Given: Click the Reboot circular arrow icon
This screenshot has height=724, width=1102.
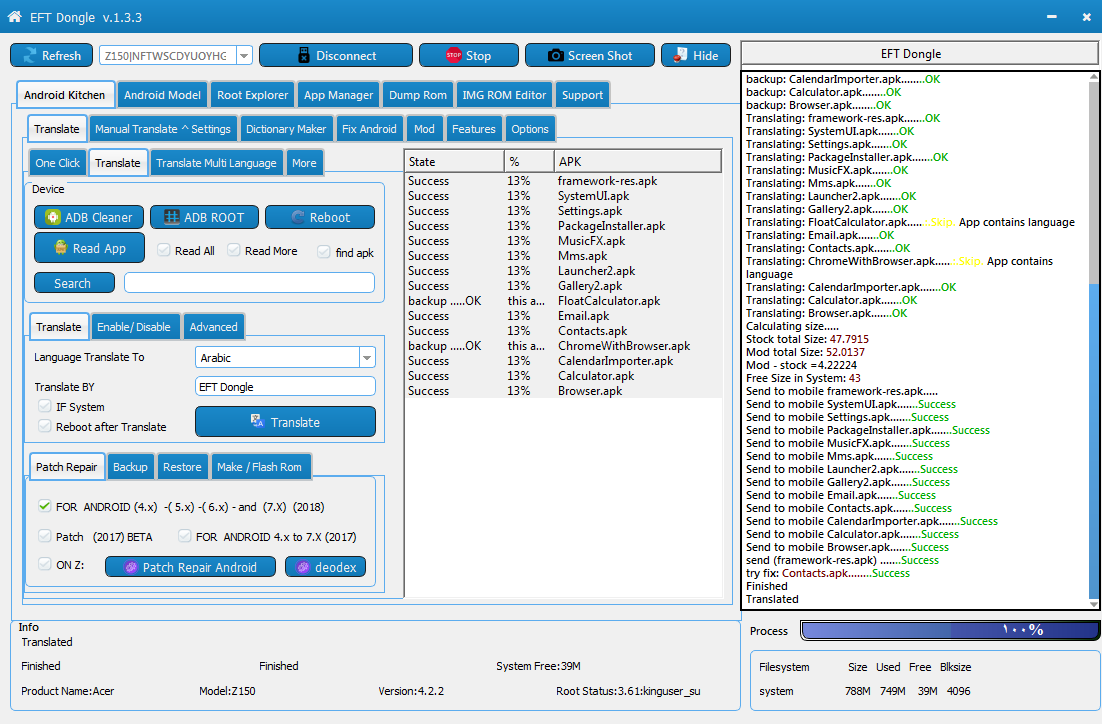Looking at the screenshot, I should (298, 217).
